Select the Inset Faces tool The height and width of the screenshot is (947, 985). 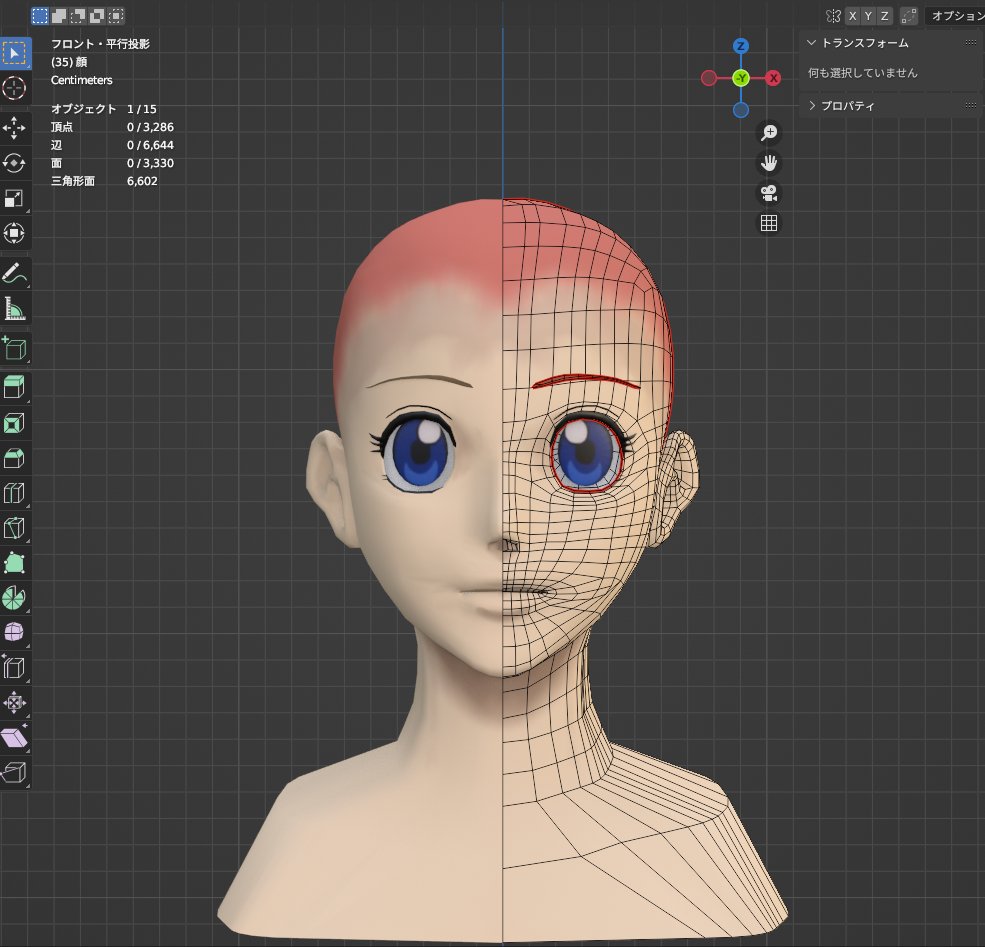[14, 423]
